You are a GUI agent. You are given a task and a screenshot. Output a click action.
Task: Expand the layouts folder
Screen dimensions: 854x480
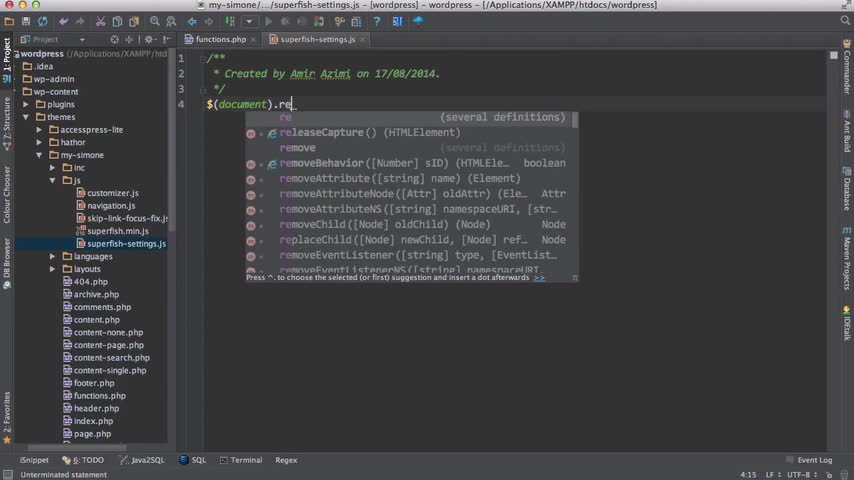point(53,269)
